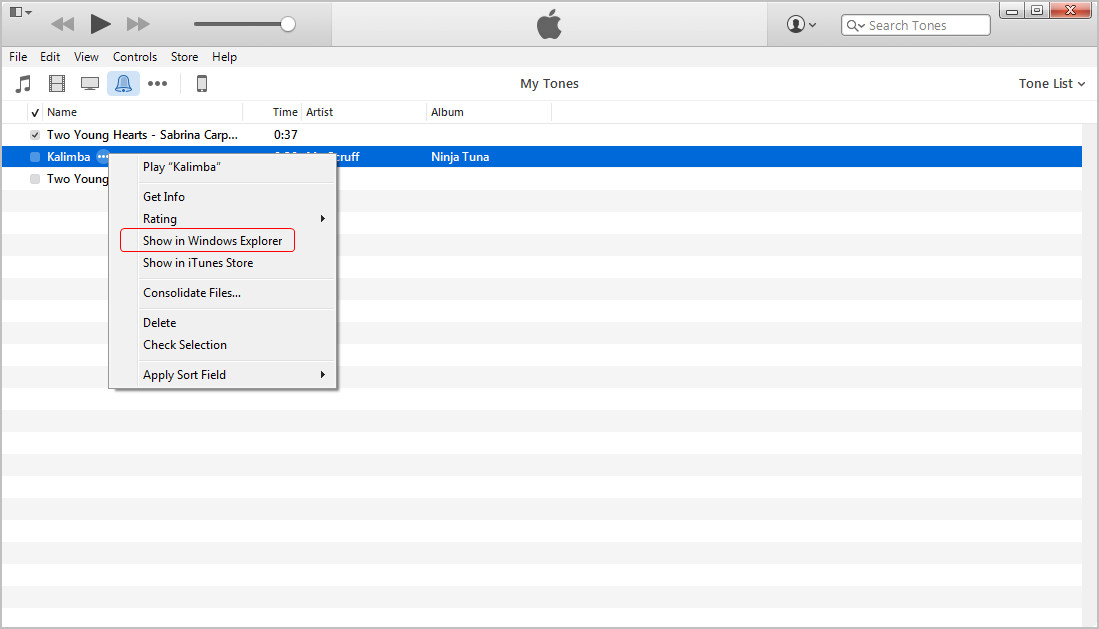The image size is (1099, 629).
Task: Minimize the iTunes window
Action: (1011, 11)
